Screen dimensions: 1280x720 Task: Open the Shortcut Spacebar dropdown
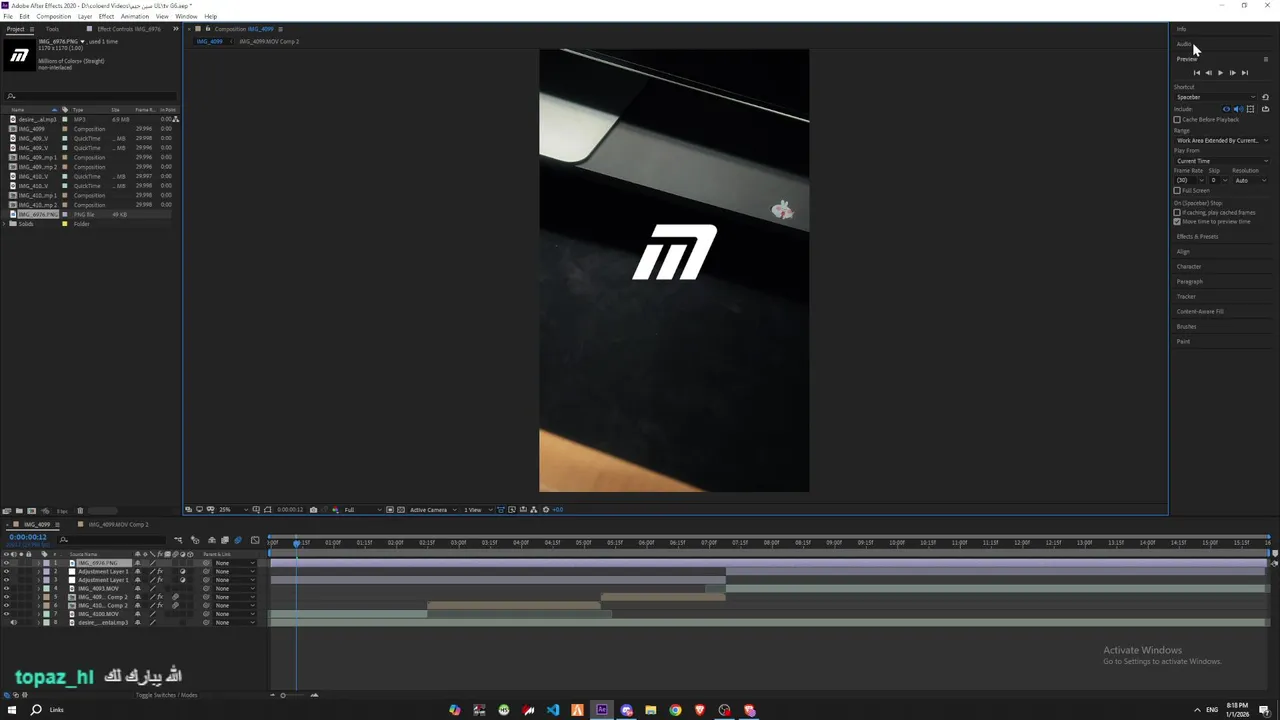pyautogui.click(x=1215, y=97)
